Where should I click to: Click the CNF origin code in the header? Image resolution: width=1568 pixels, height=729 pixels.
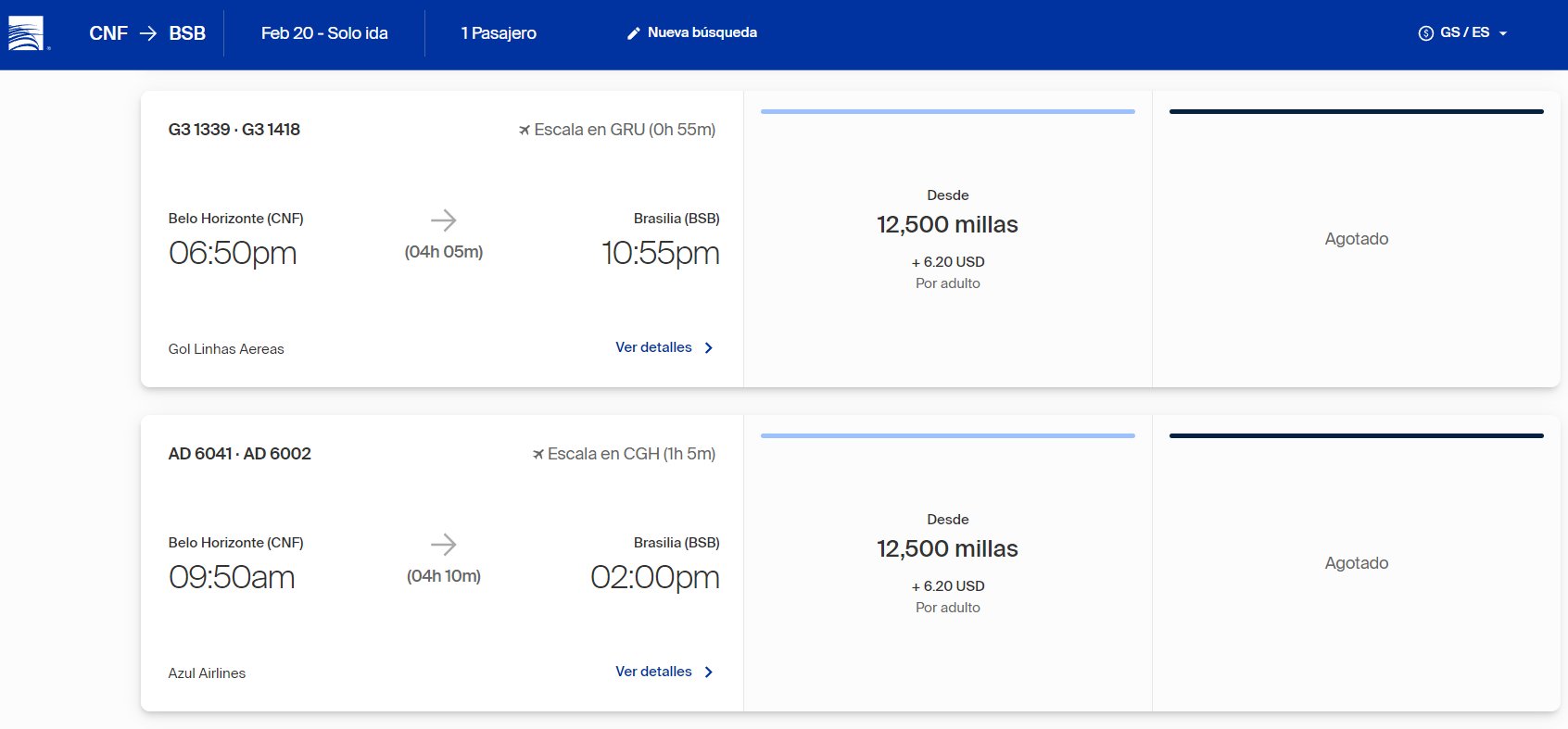click(108, 33)
